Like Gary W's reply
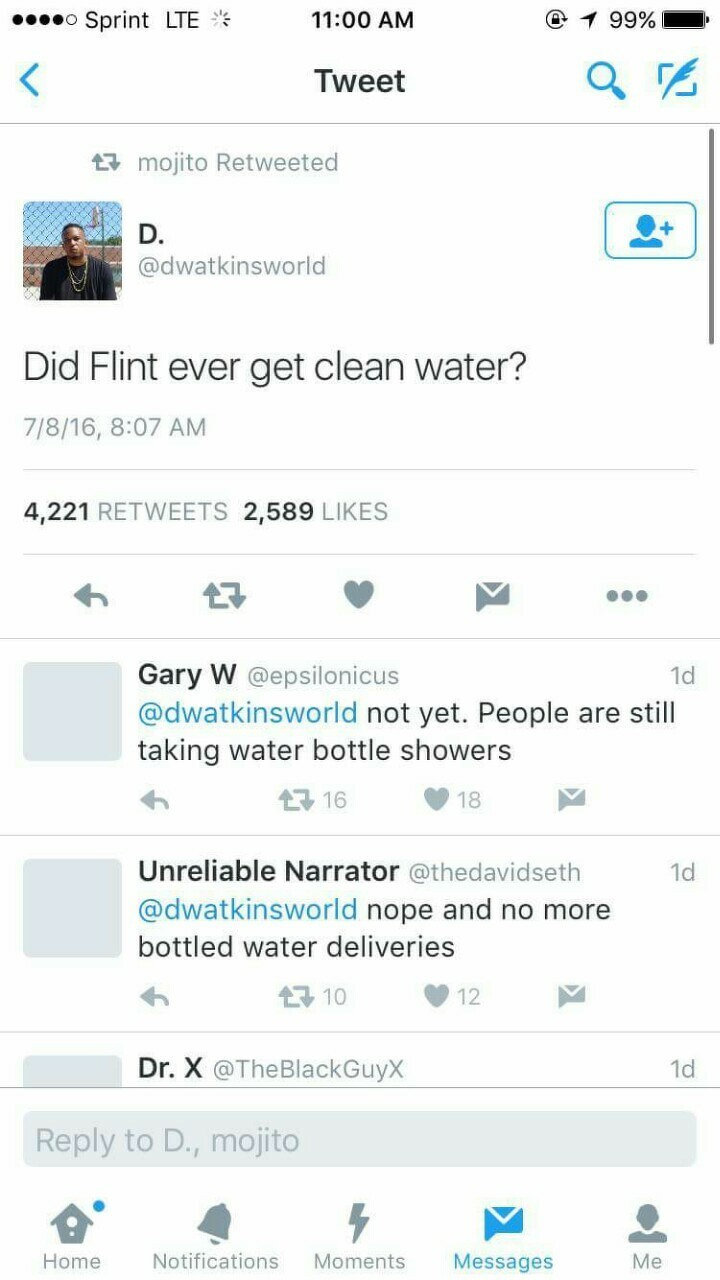 (x=438, y=799)
